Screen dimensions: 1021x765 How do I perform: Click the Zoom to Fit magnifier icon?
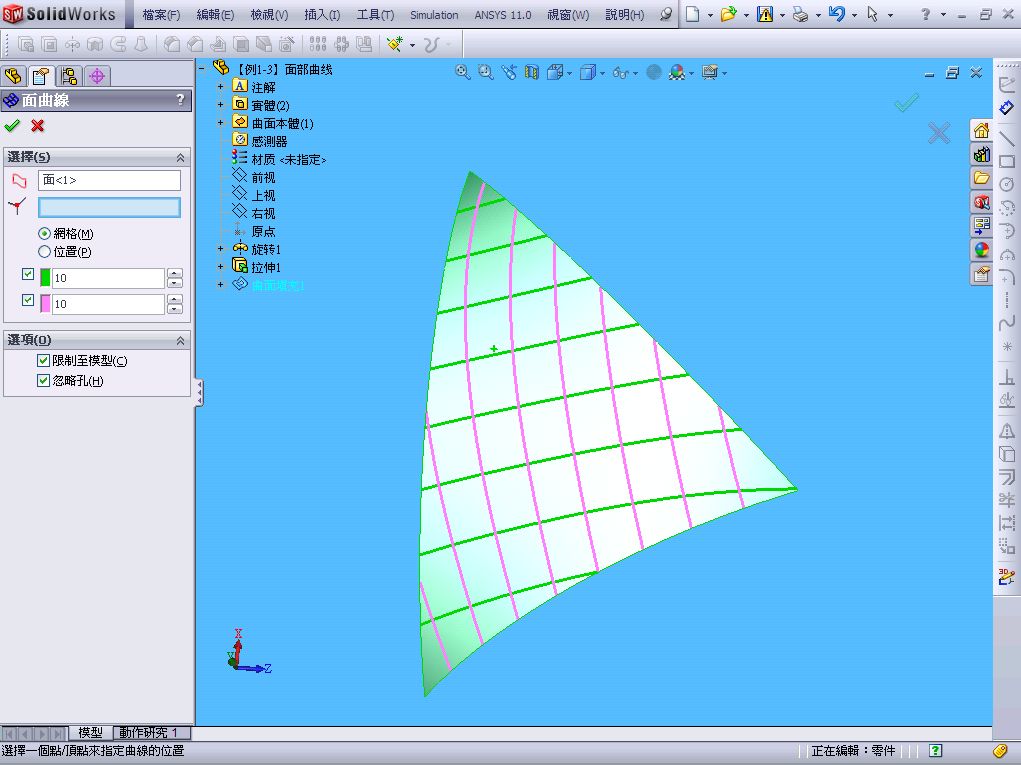(x=463, y=72)
